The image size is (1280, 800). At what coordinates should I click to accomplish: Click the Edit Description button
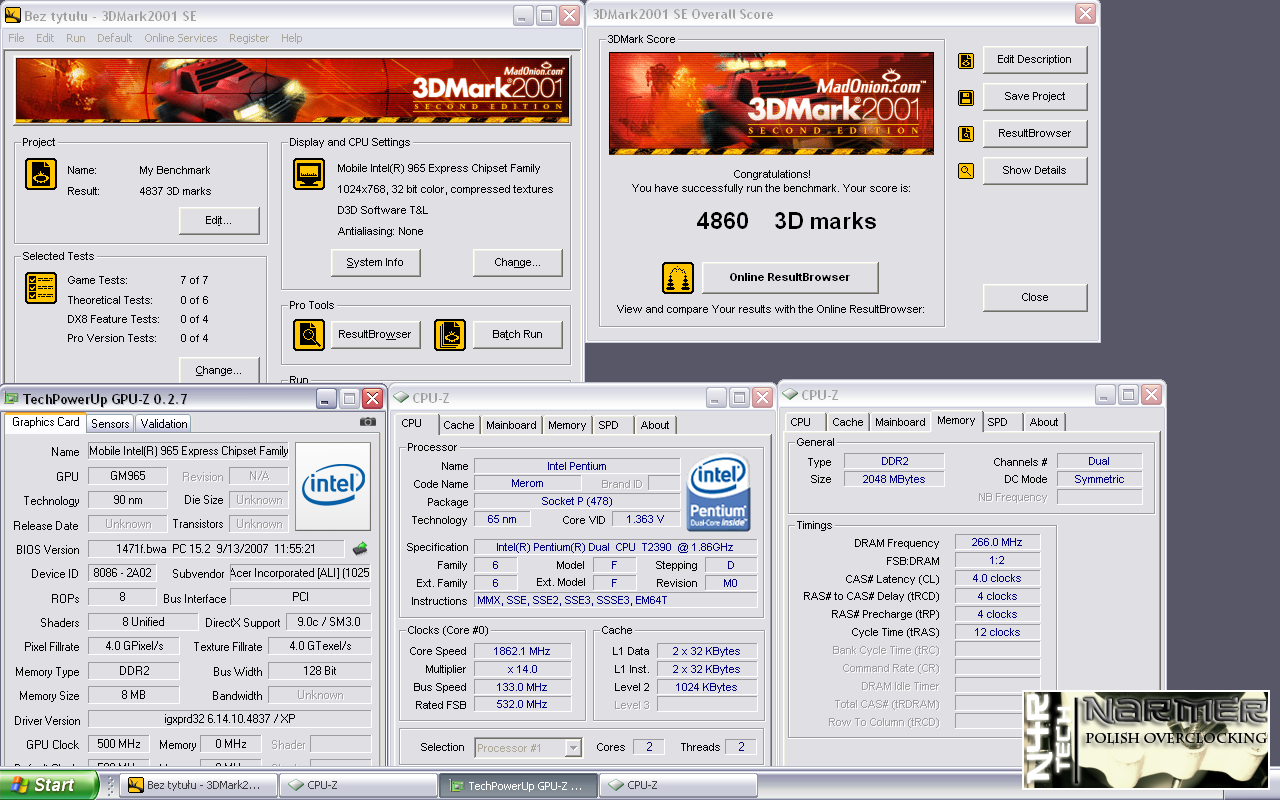(x=1034, y=59)
